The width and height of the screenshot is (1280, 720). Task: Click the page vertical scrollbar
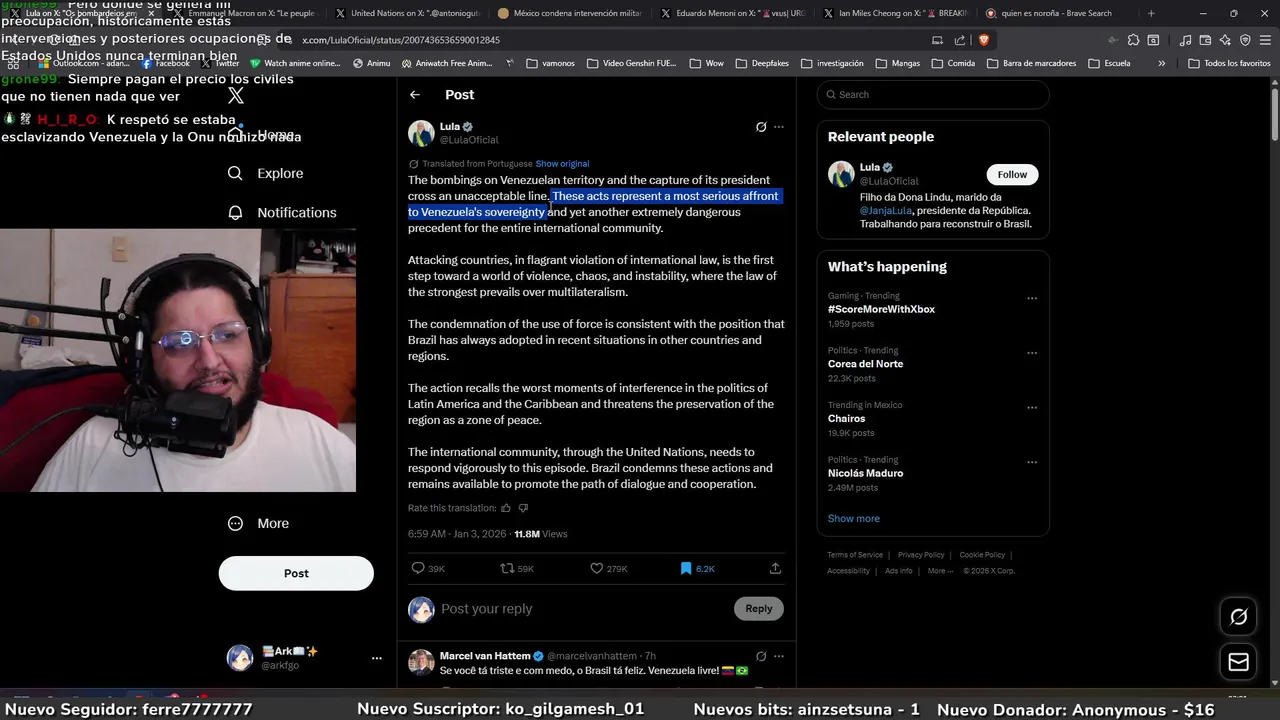(1275, 115)
